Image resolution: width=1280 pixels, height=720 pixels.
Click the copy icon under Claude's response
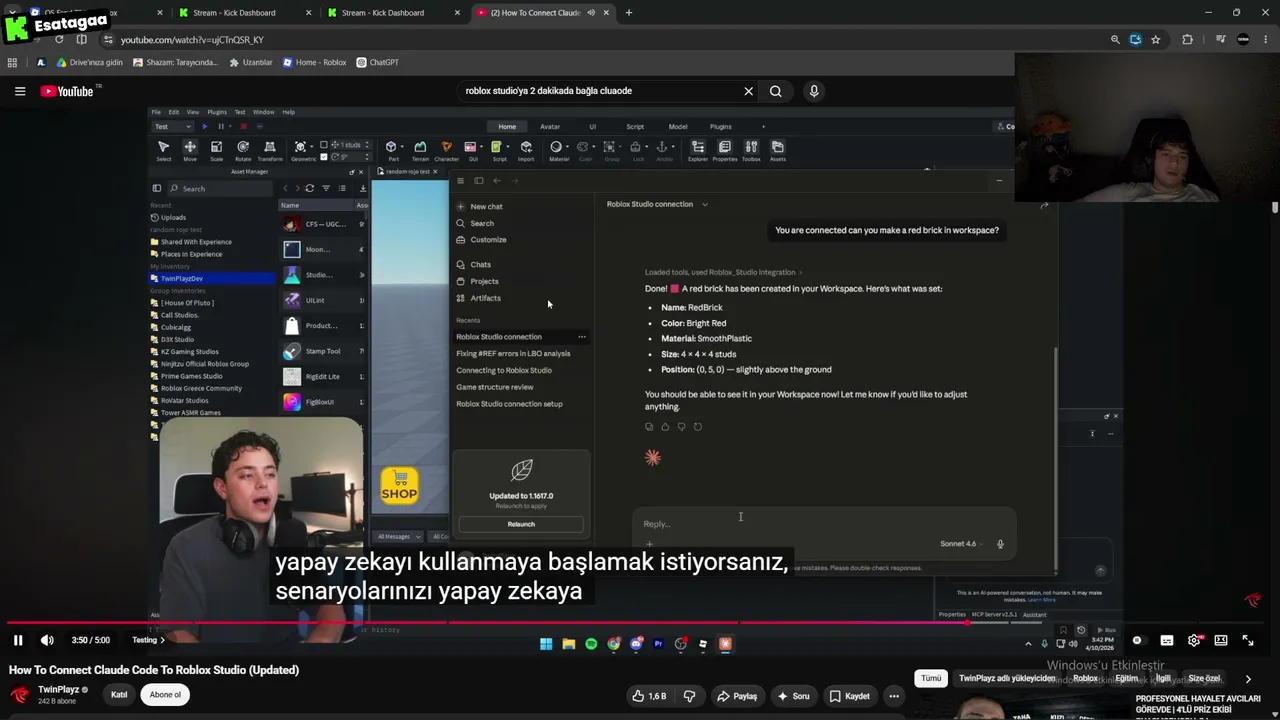[649, 427]
